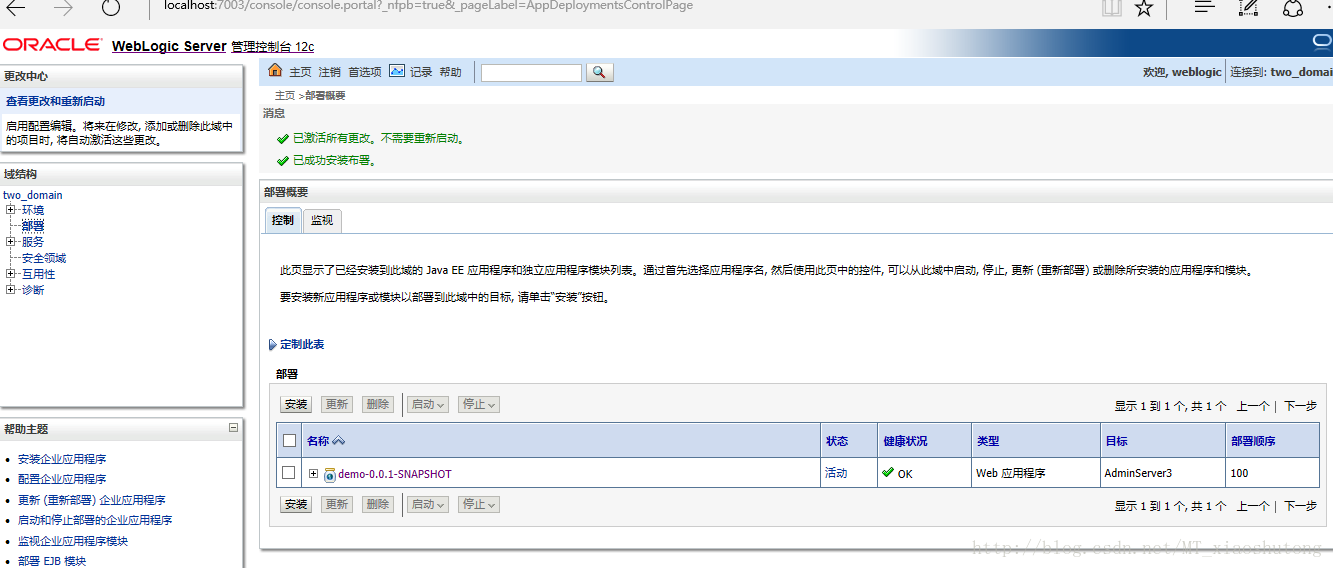Click the browser share bell-shaped icon
Screen dimensions: 1333x568
(1293, 8)
